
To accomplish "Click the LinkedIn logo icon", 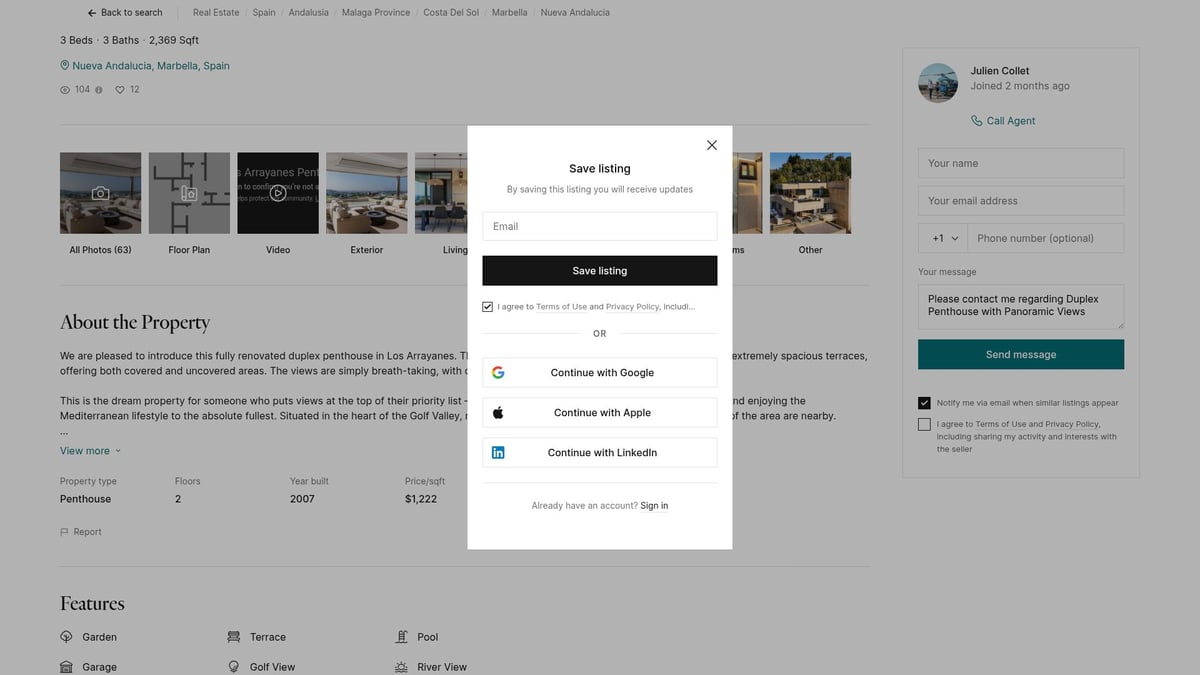I will [x=498, y=453].
